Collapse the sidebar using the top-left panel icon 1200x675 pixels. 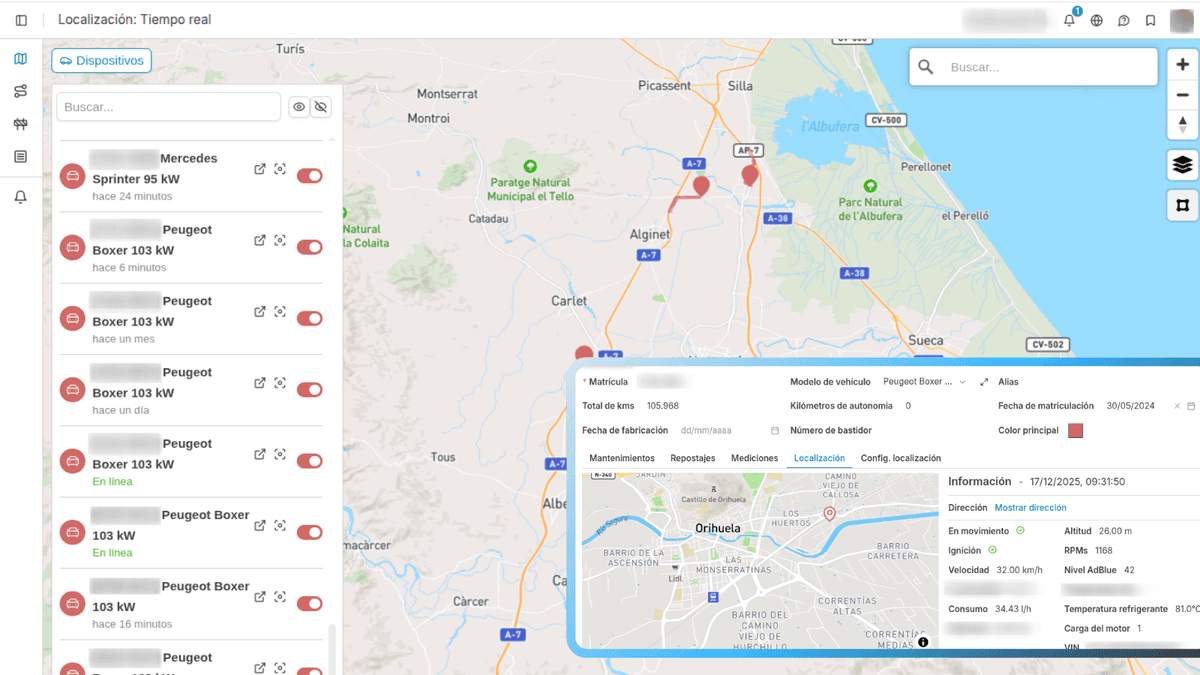pyautogui.click(x=21, y=20)
